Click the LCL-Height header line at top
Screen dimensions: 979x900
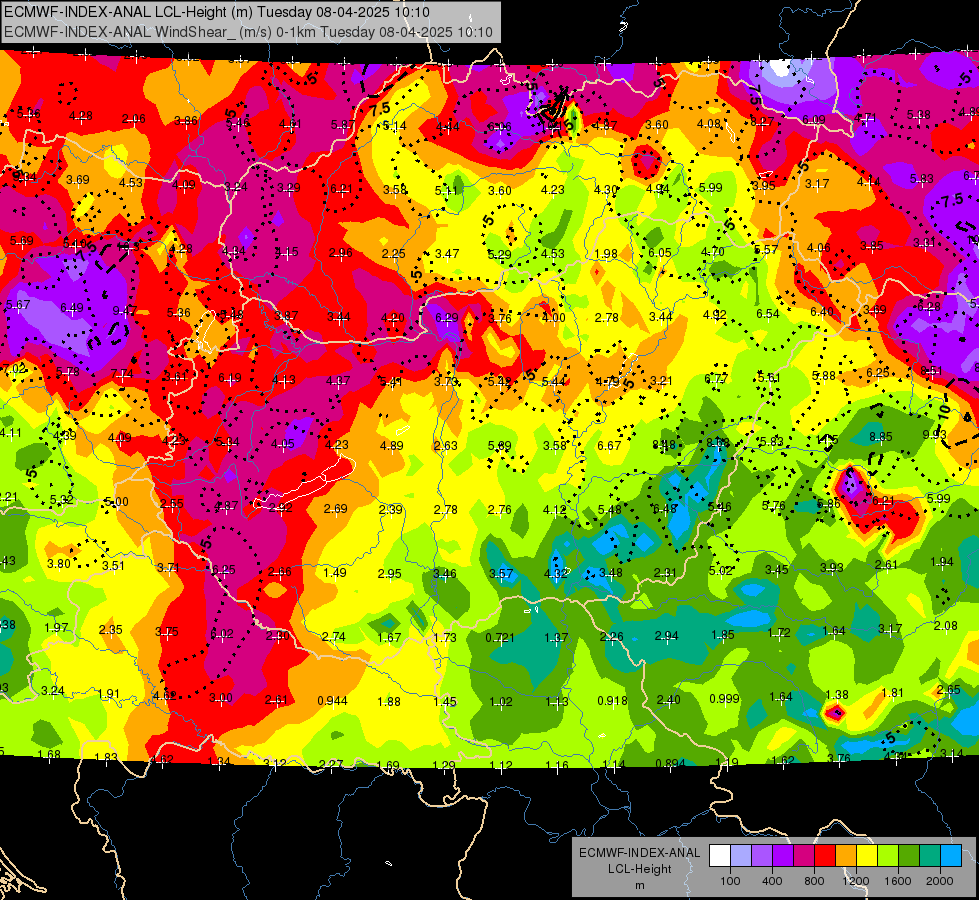(217, 12)
